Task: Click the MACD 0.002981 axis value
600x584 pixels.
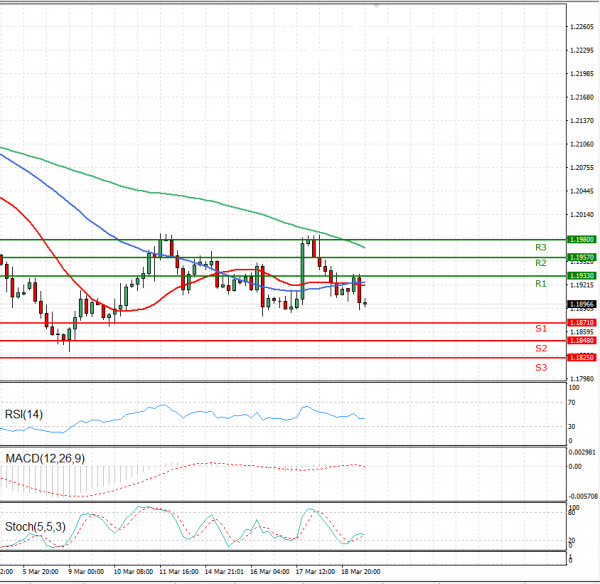Action: 582,452
